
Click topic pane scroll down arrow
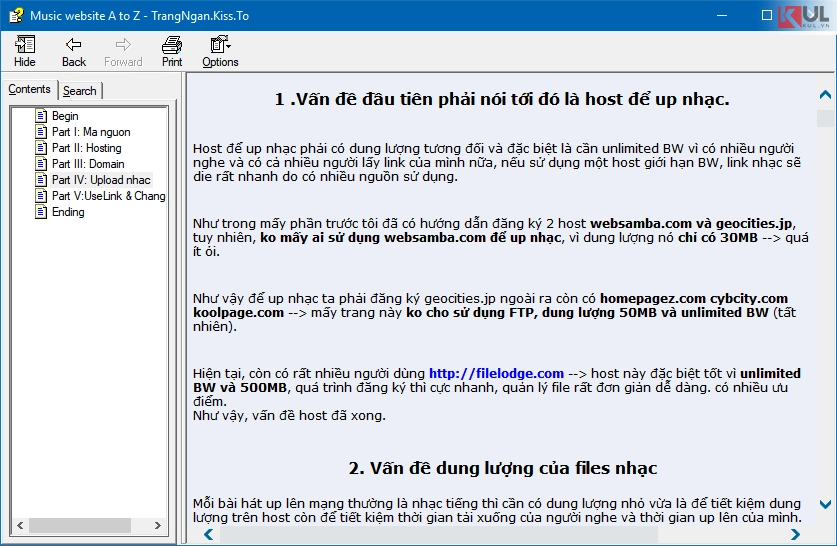(x=825, y=504)
